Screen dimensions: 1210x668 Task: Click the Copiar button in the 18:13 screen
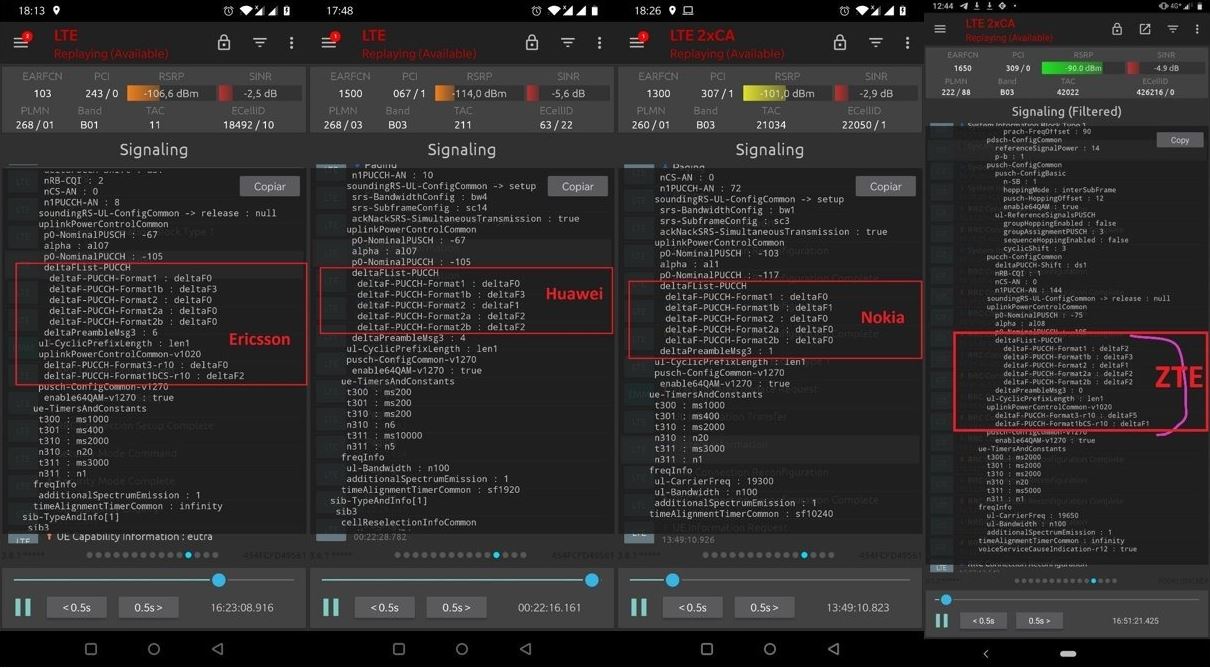coord(269,186)
